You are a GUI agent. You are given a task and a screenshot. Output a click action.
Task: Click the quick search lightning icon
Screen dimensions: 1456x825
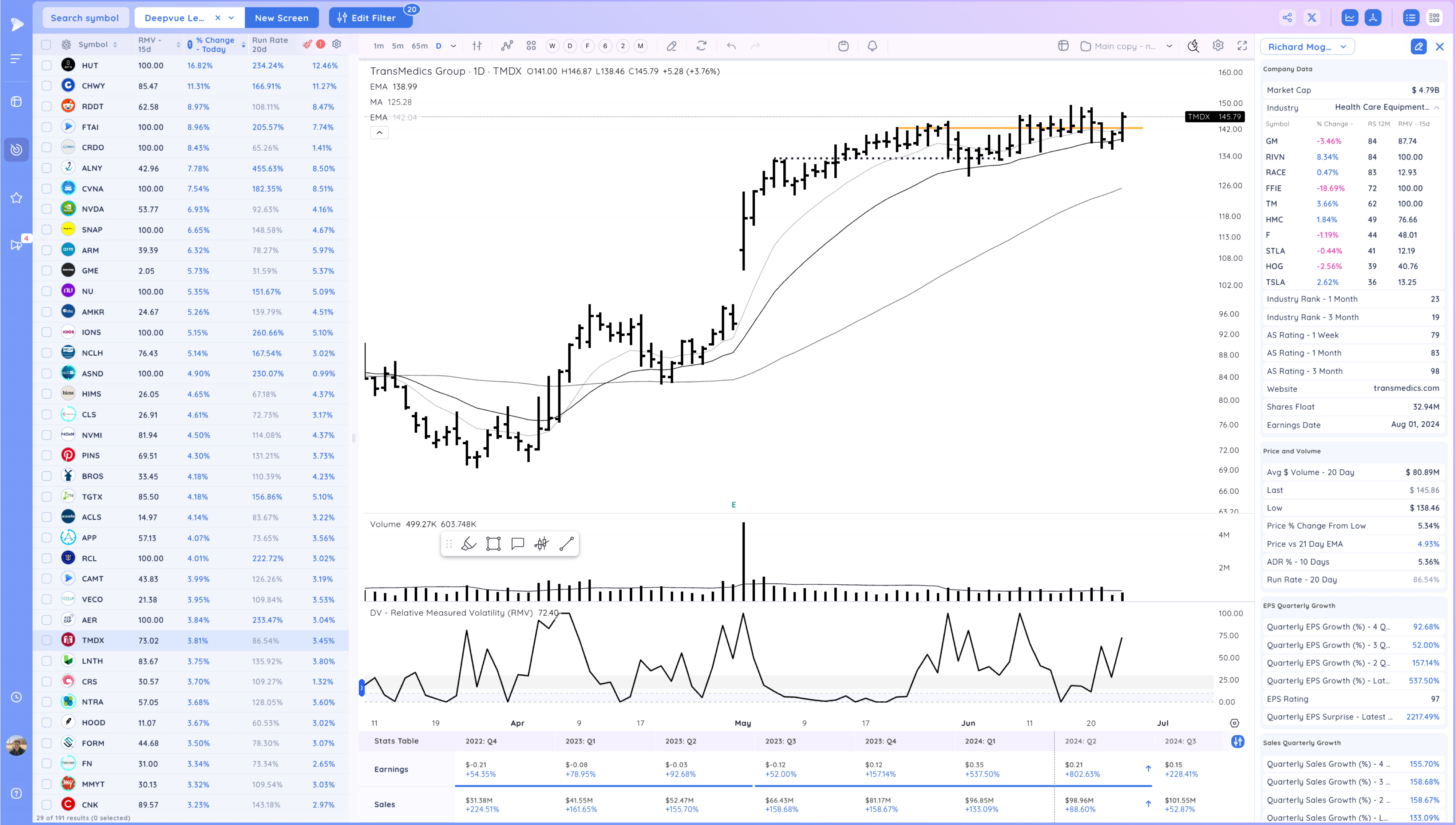coord(1193,46)
